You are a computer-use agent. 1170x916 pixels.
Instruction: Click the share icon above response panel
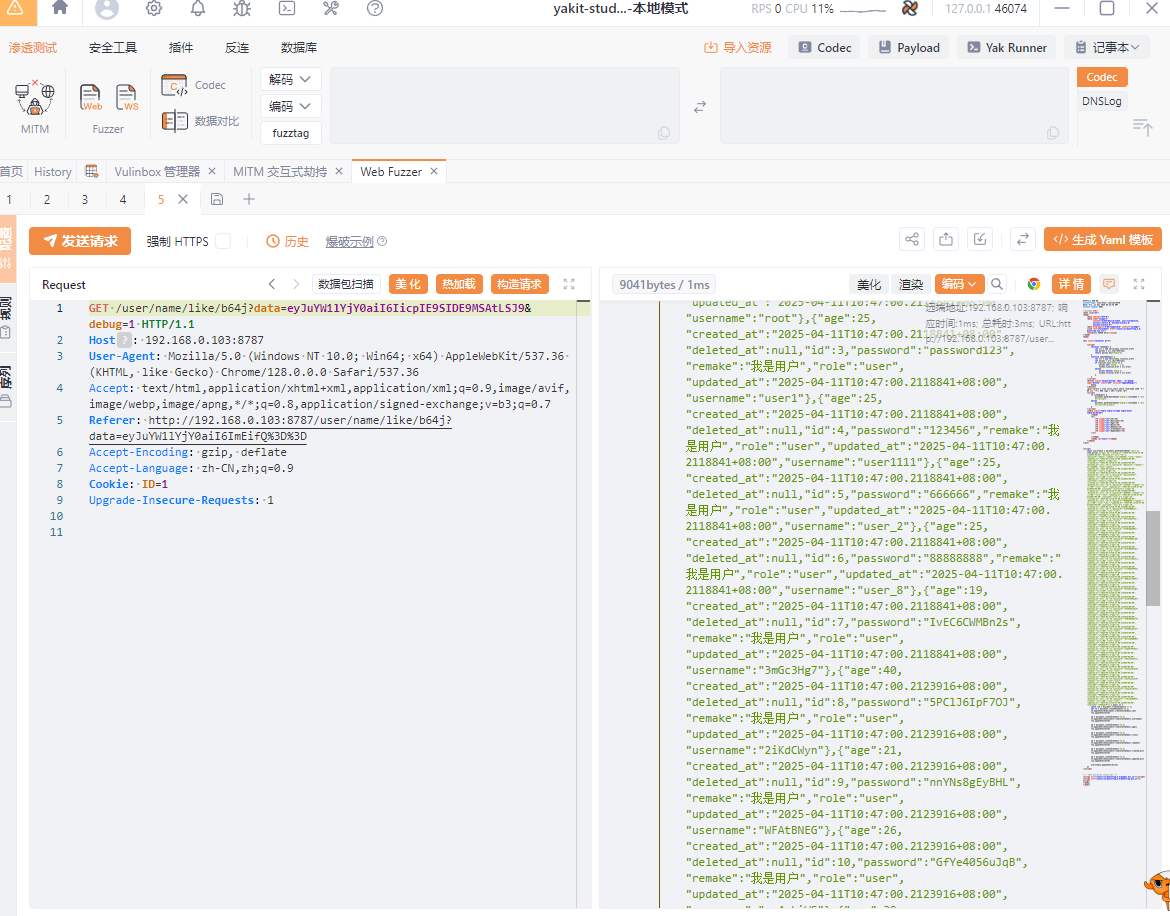(x=911, y=240)
